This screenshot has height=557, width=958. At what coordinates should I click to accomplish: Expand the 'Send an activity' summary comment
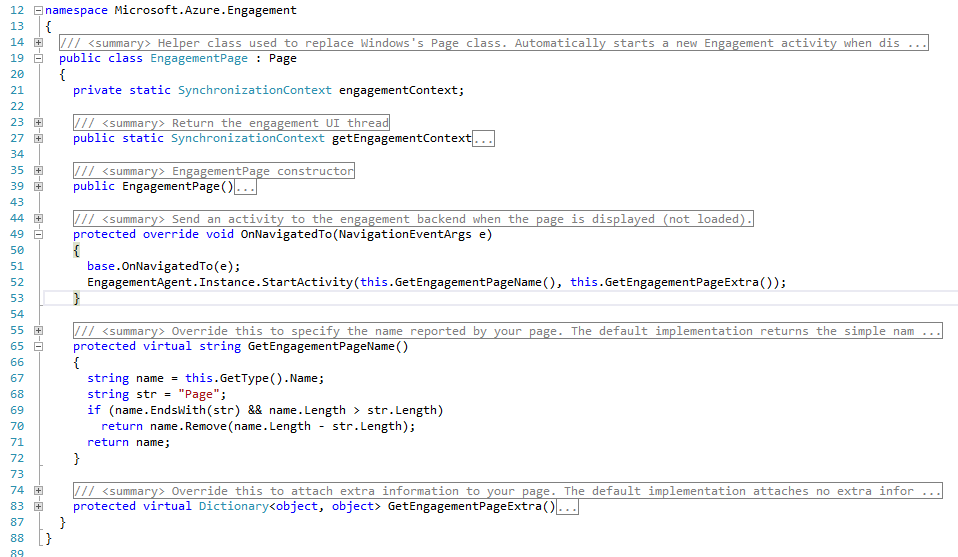pyautogui.click(x=38, y=218)
